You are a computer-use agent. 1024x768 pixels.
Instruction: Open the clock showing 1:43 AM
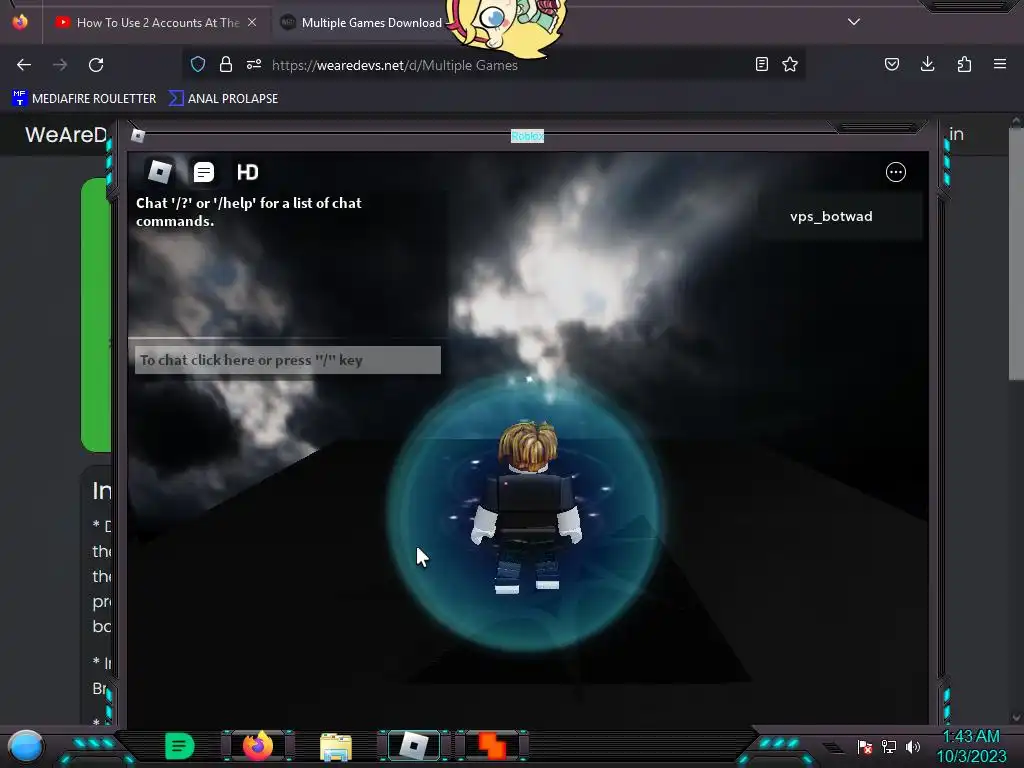click(x=971, y=746)
